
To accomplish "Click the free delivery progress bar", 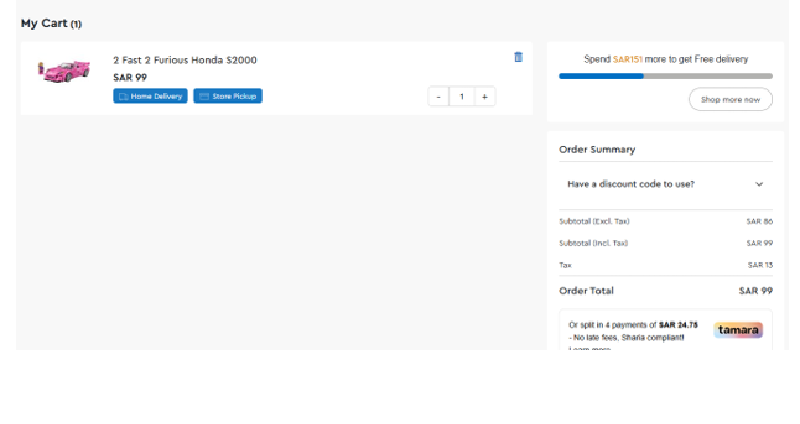I will [665, 76].
